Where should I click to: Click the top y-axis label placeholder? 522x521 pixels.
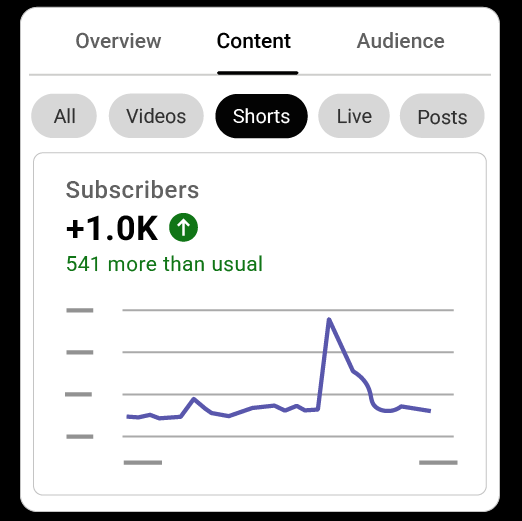pos(80,310)
